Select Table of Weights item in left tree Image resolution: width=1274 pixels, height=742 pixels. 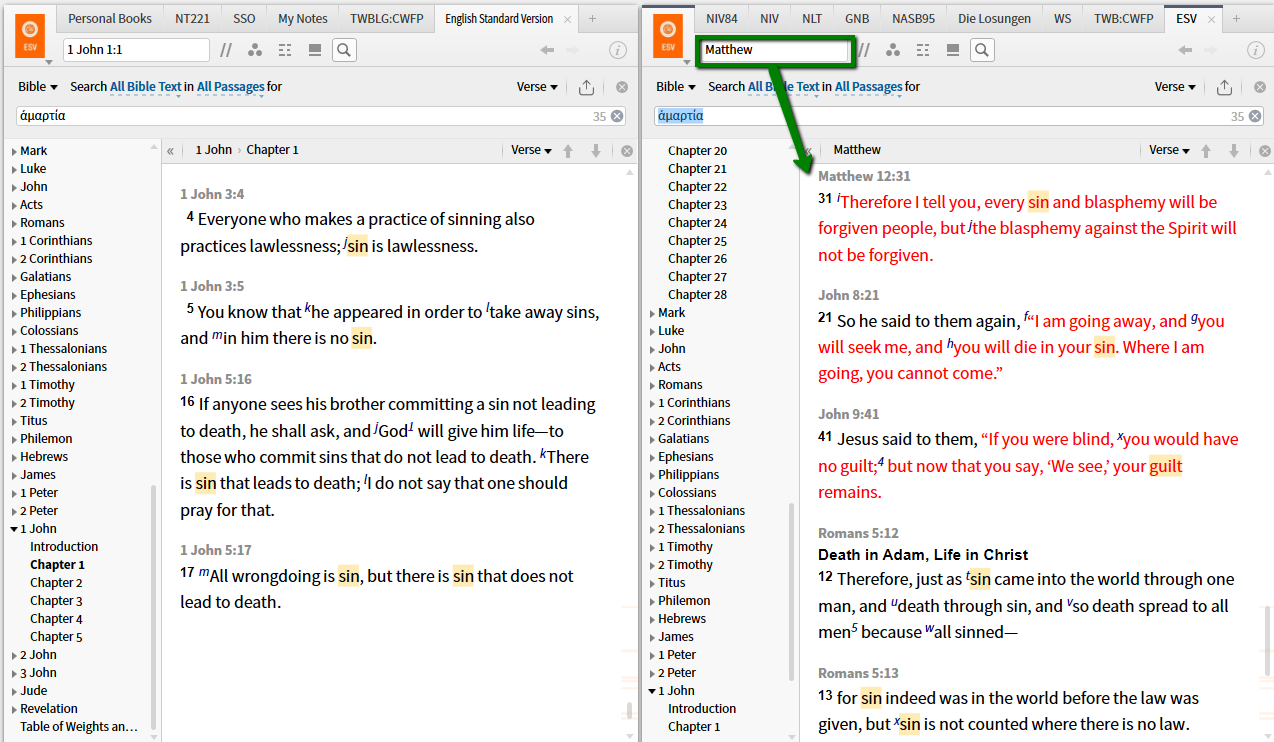(x=79, y=727)
